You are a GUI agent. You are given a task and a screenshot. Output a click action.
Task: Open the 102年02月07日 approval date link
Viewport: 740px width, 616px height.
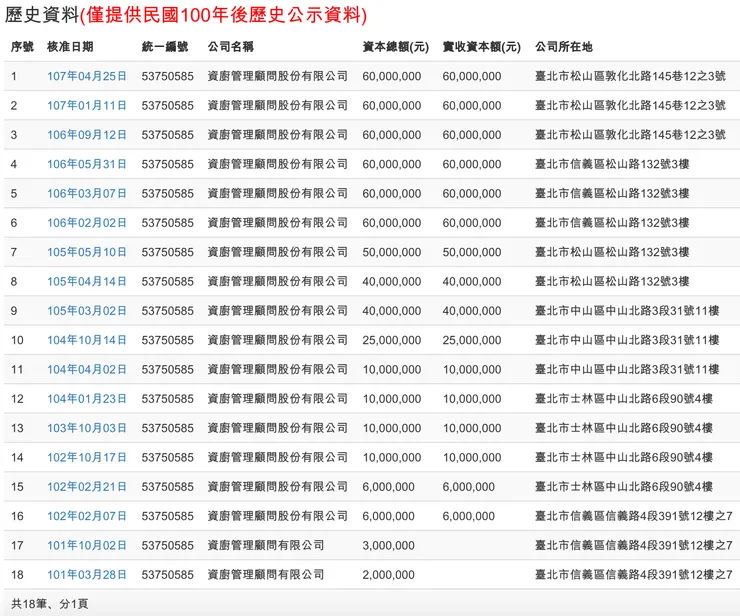87,515
